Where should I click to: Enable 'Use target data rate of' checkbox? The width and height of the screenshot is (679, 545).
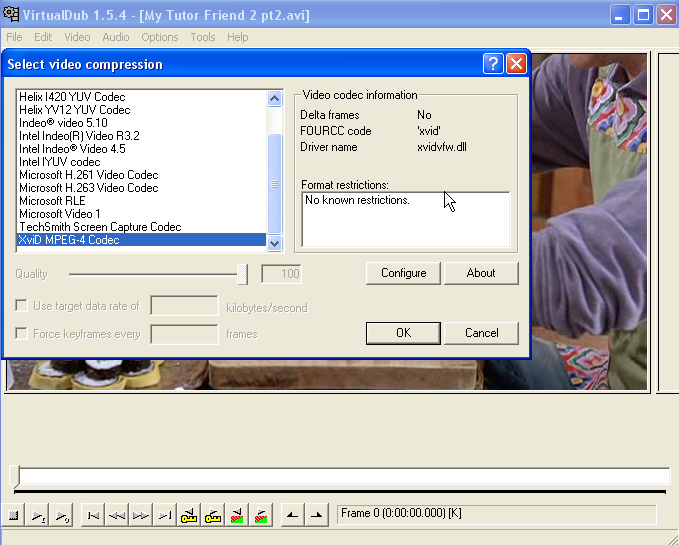pos(21,306)
